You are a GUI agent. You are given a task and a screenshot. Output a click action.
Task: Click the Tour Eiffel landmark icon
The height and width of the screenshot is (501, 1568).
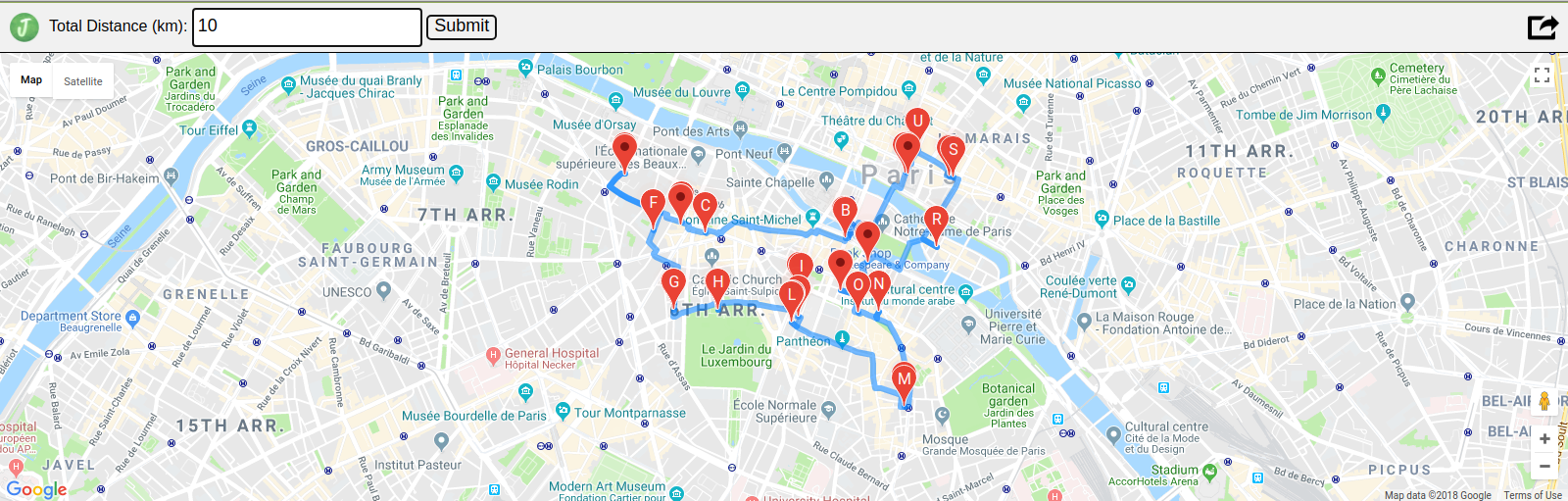(249, 128)
